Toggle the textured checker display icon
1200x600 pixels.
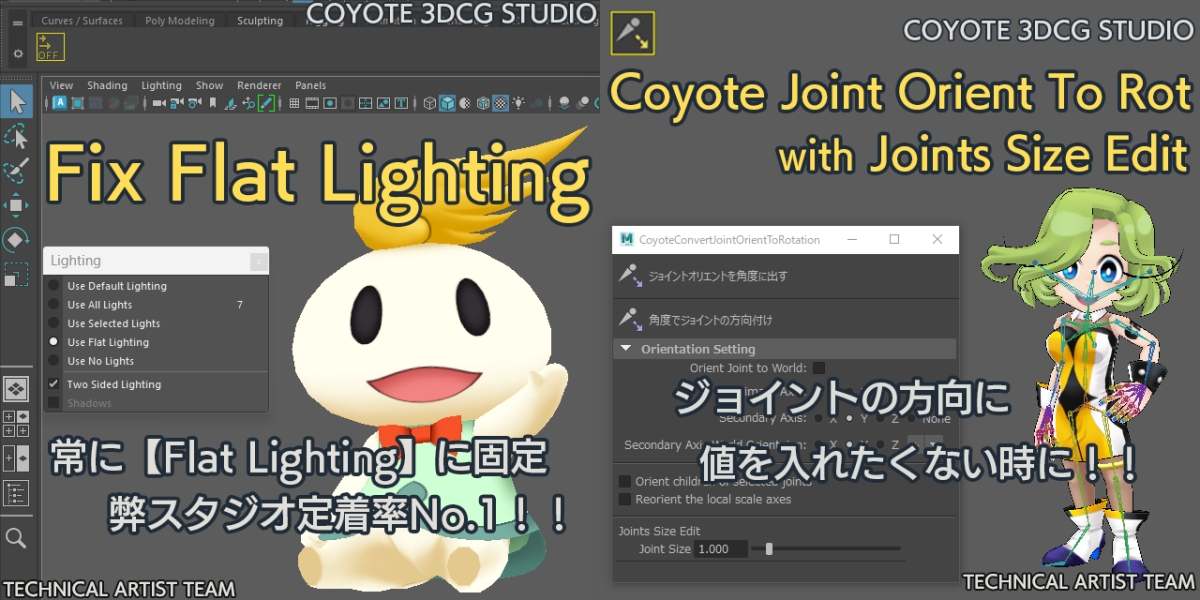coord(501,102)
